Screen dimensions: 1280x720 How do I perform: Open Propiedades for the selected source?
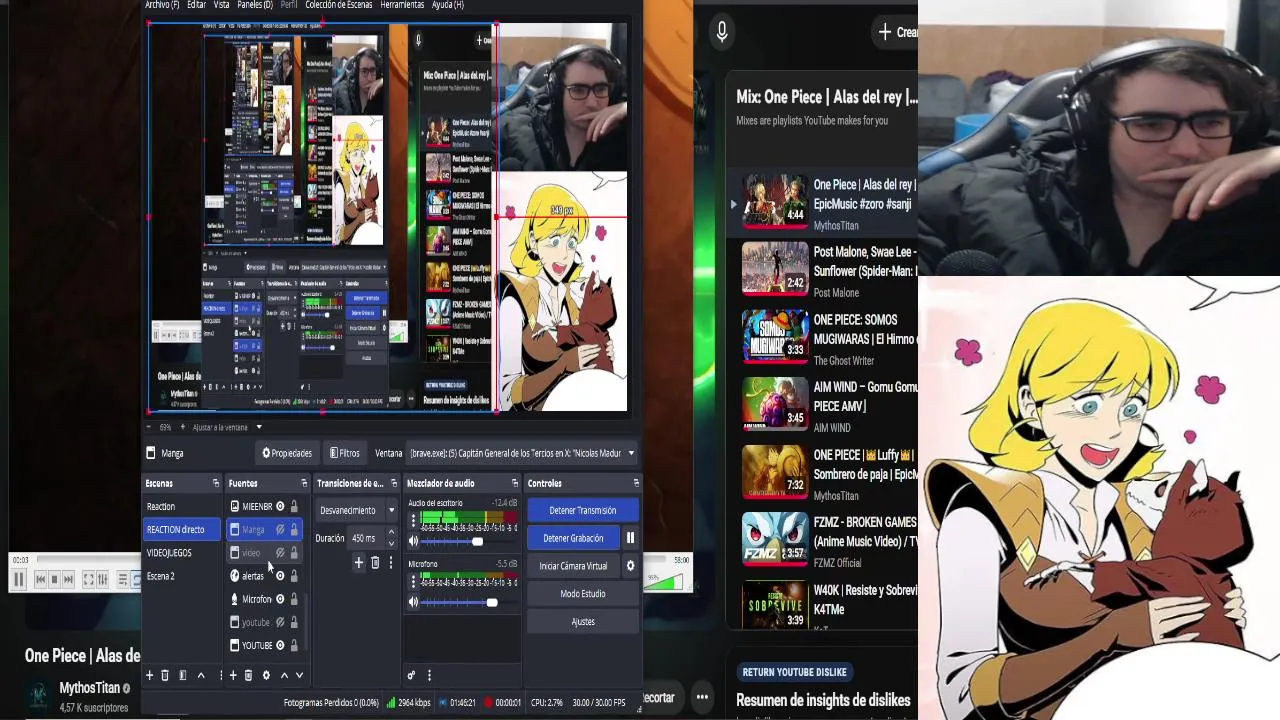(x=287, y=453)
